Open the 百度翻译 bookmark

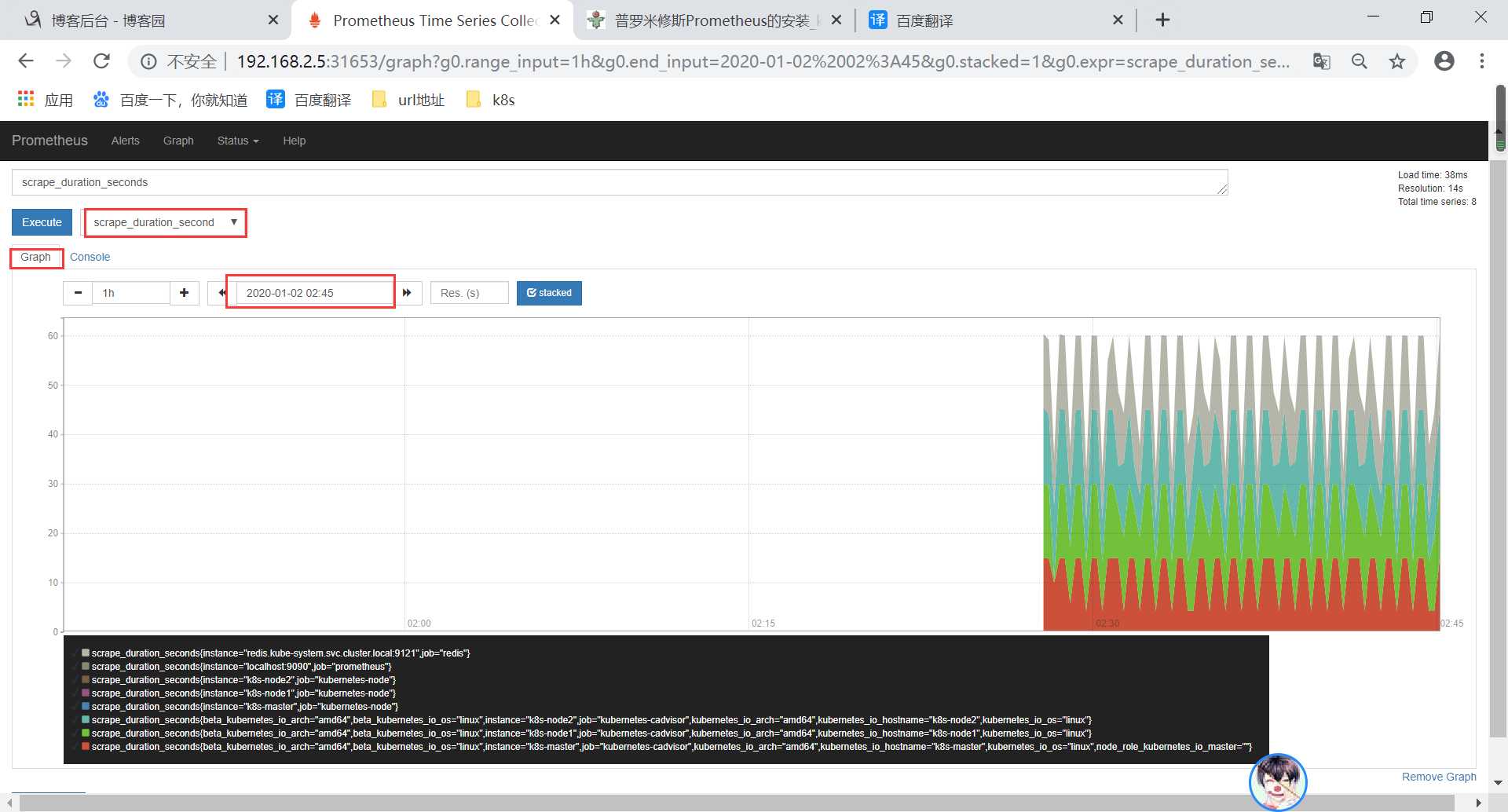pos(309,100)
